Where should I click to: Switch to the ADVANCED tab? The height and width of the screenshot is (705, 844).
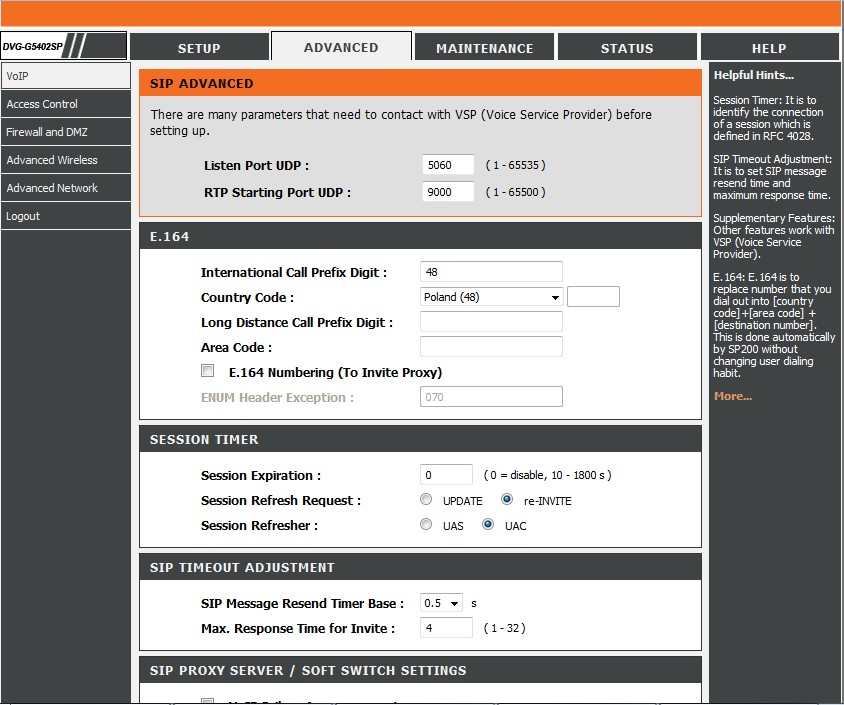click(341, 47)
